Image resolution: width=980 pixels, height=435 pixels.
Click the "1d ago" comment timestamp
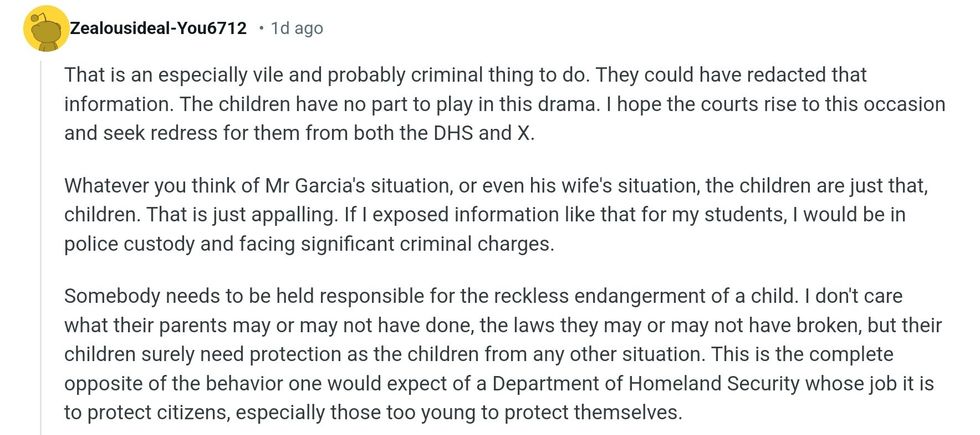click(296, 29)
